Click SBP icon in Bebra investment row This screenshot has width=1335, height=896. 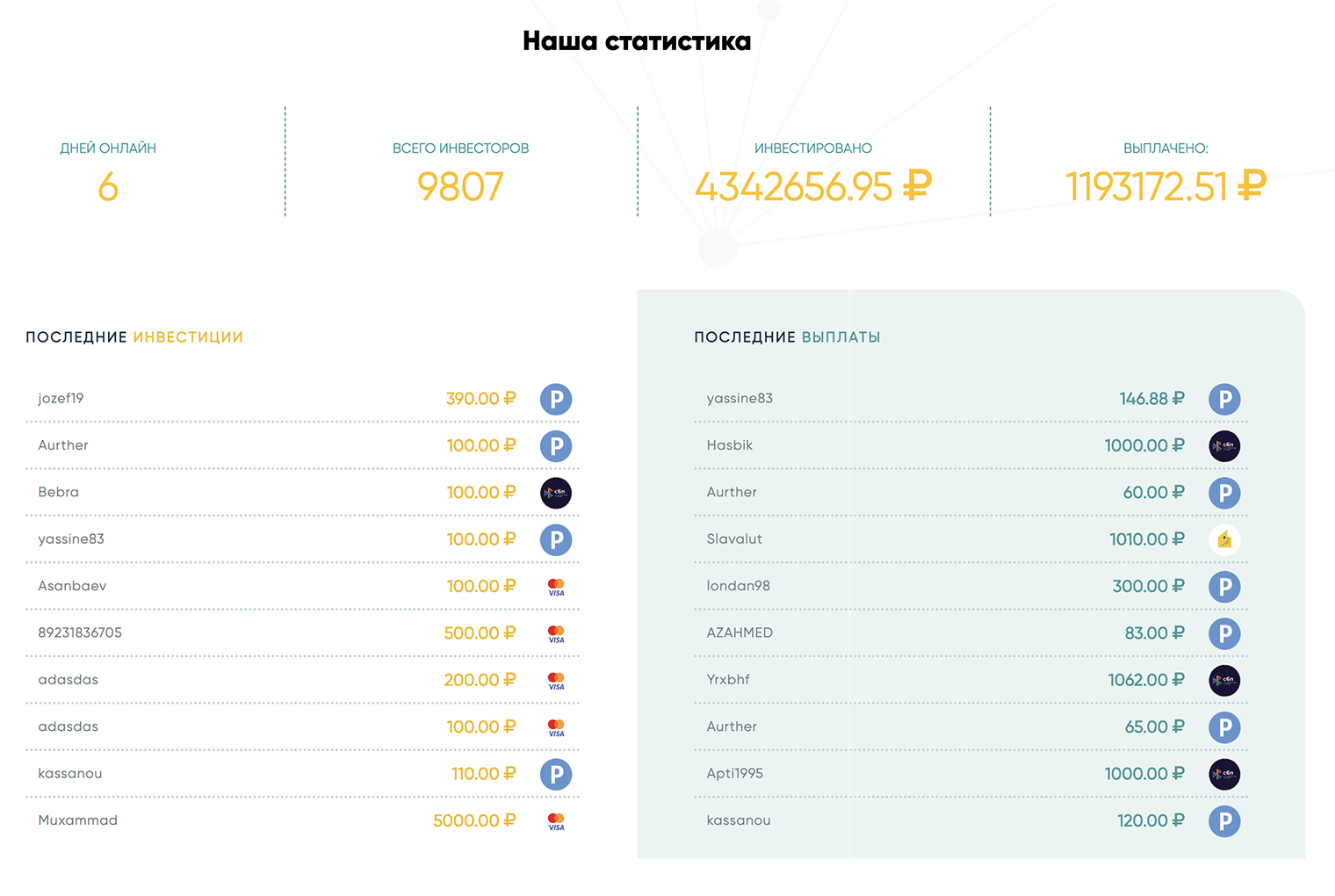(x=556, y=493)
